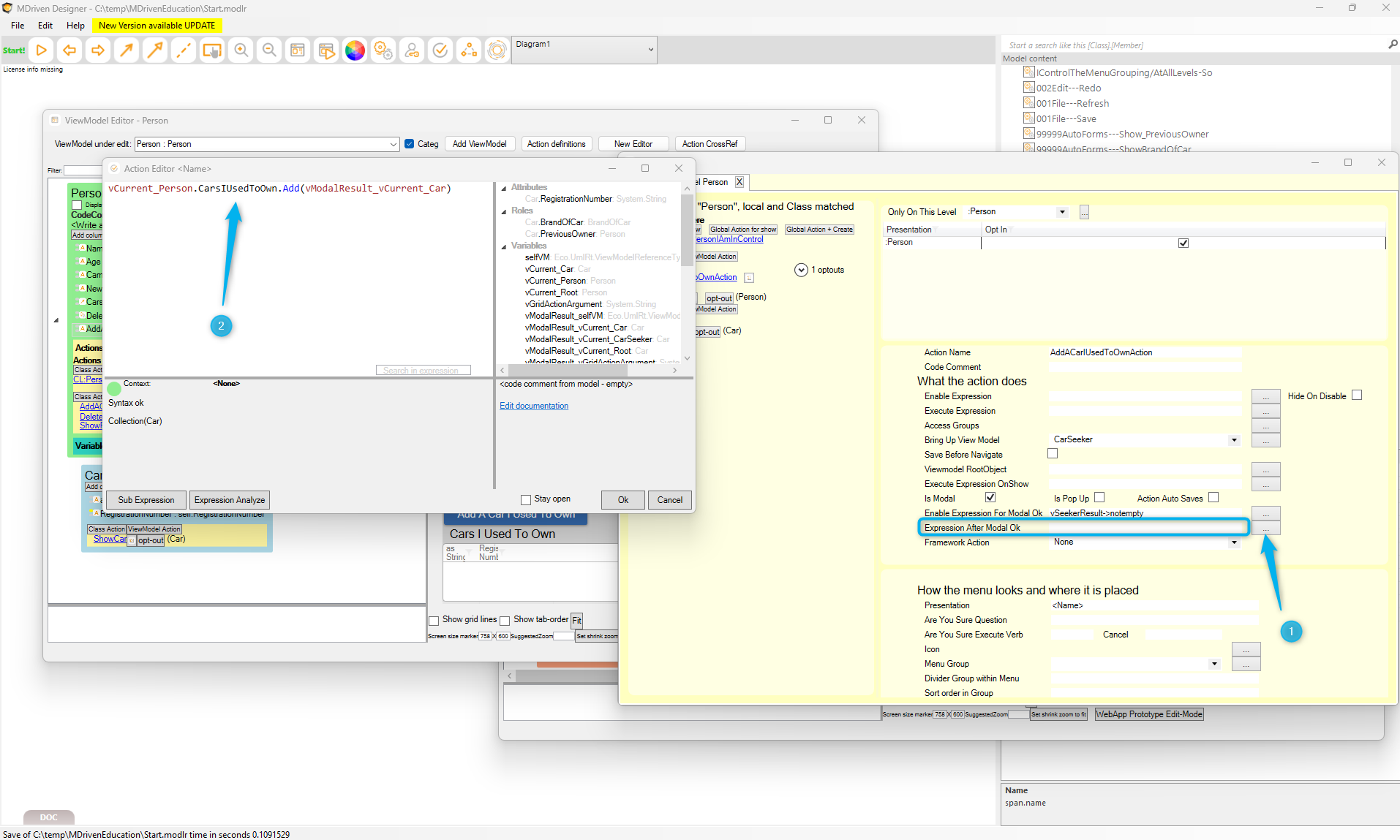Click the user key access icon
Screen dimensions: 1400x840
coord(412,50)
